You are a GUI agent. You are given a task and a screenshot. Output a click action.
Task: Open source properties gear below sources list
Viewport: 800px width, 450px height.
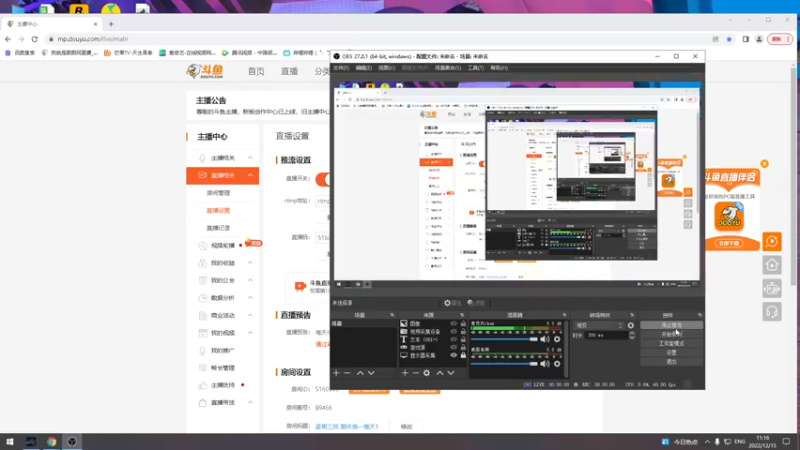(x=427, y=373)
